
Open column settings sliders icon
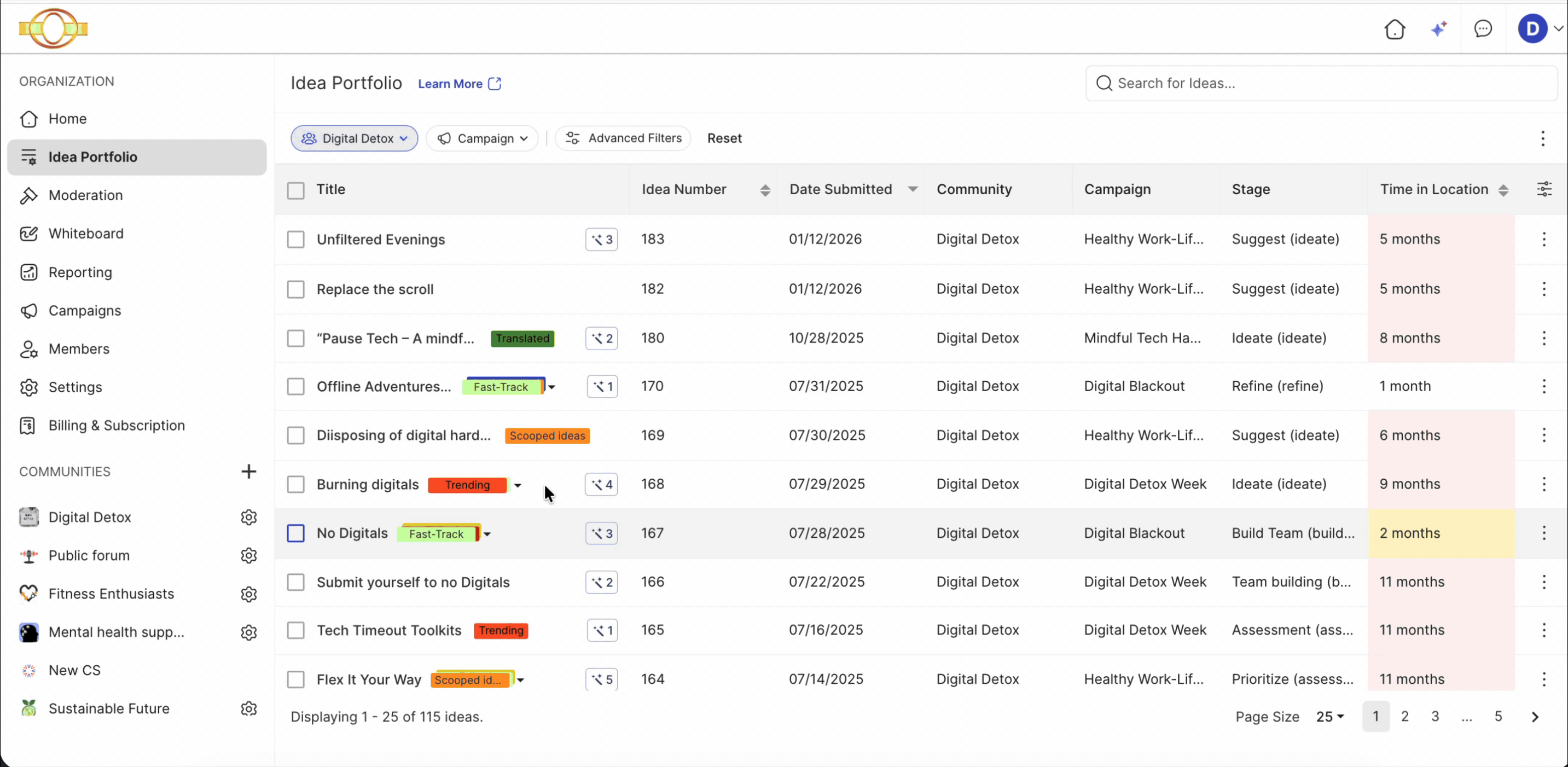[1544, 189]
